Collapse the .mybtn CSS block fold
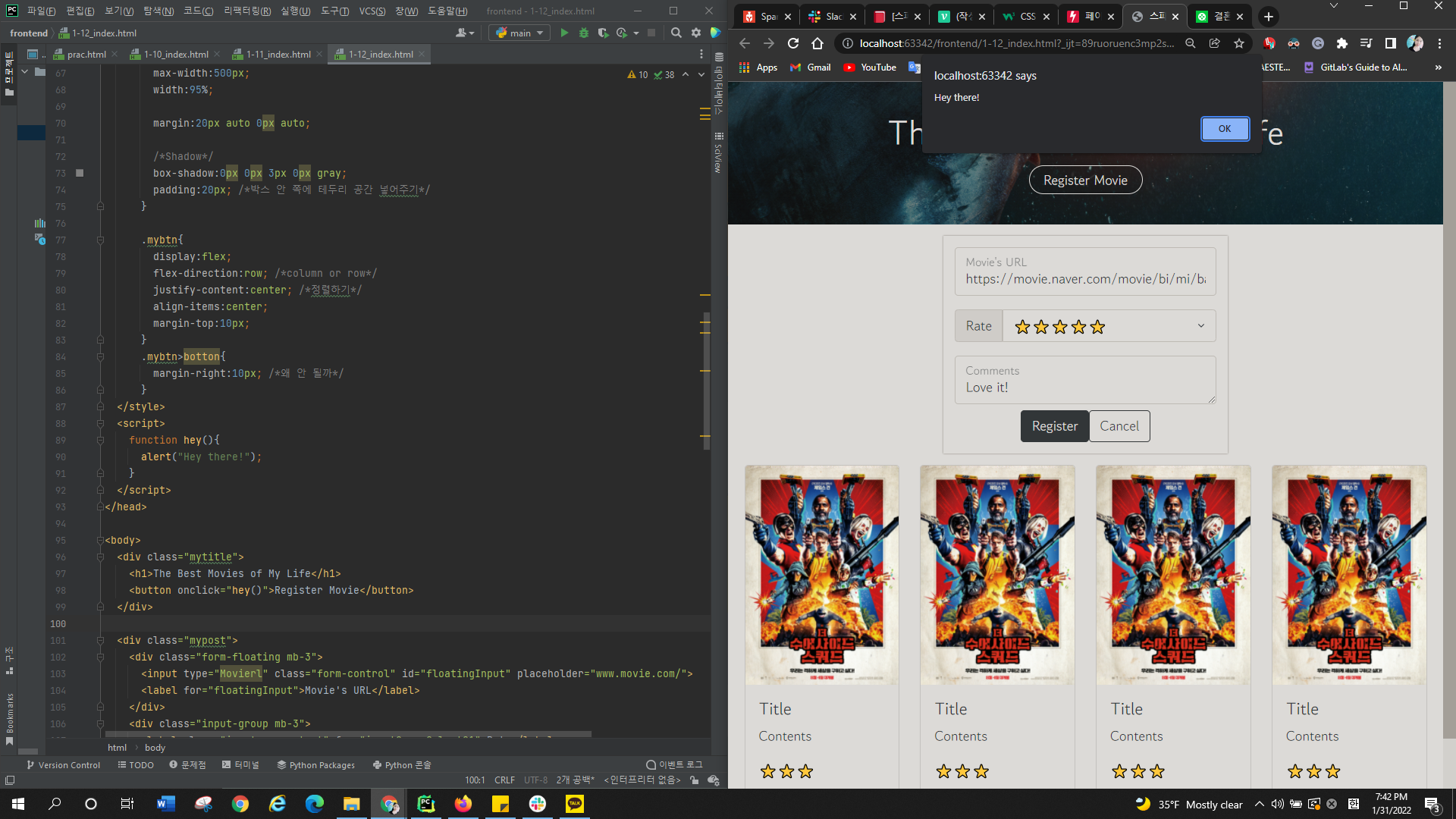 coord(100,240)
